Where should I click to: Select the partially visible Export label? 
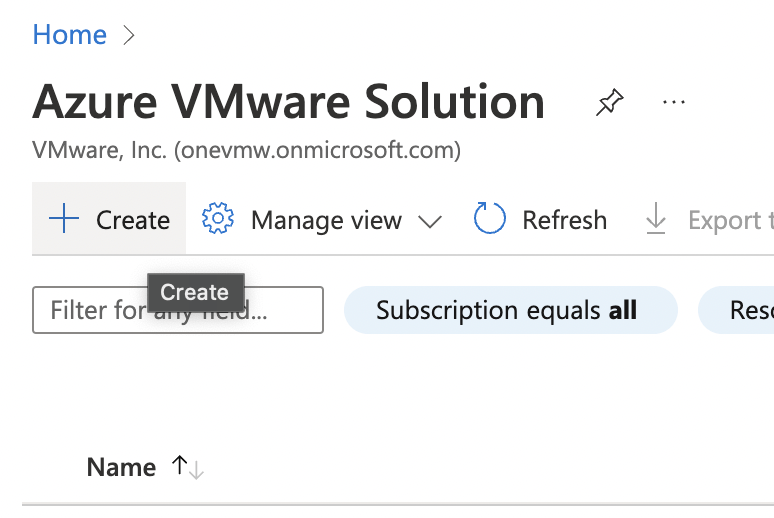(730, 220)
